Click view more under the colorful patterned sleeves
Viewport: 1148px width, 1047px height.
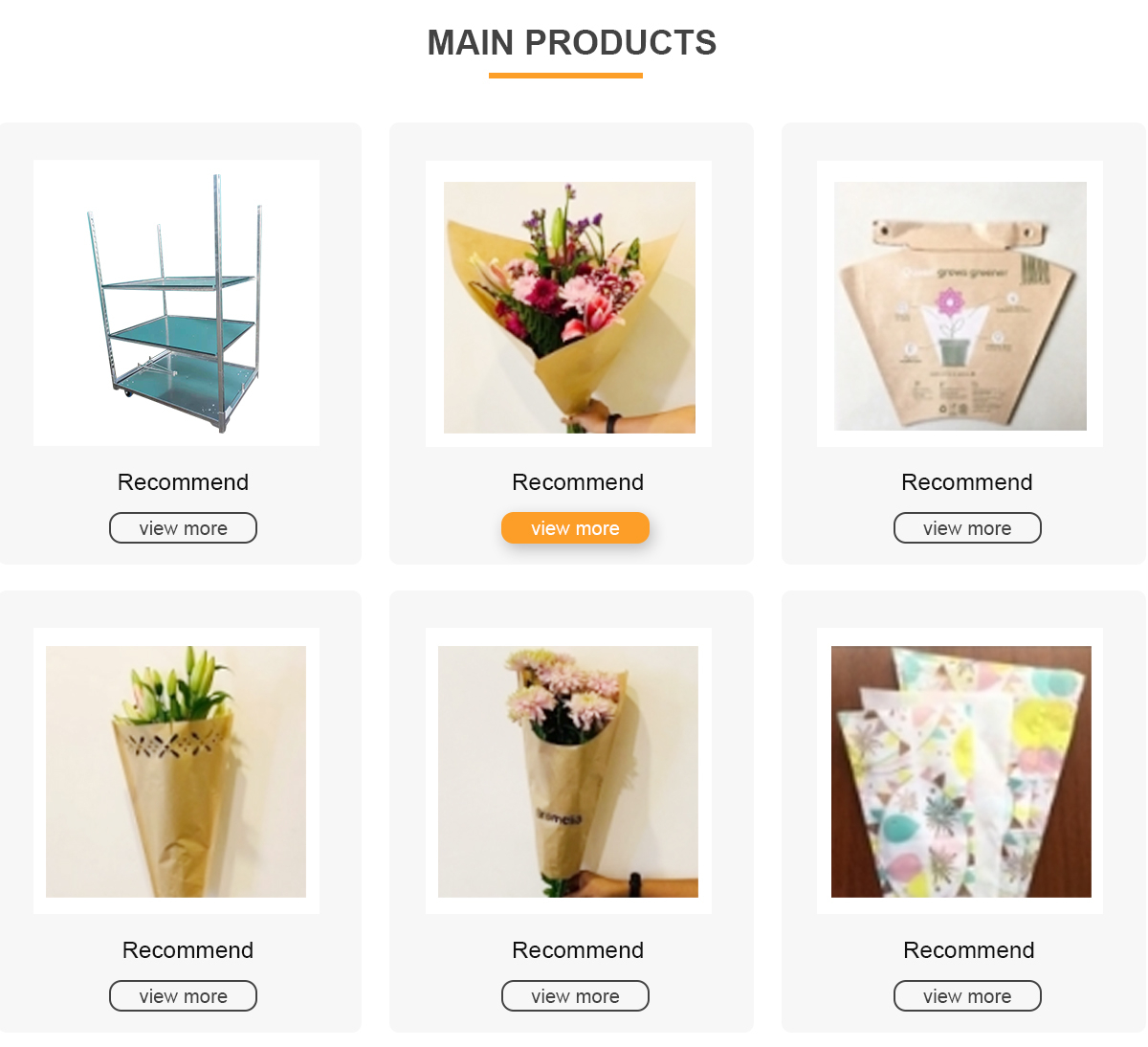[967, 996]
